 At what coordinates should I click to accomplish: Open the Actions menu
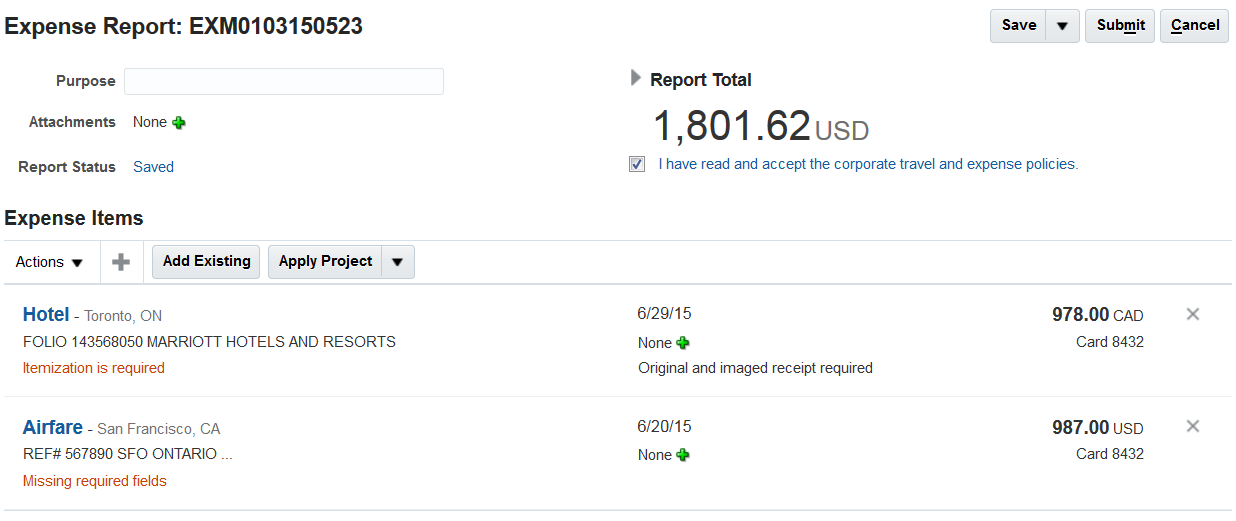point(49,262)
